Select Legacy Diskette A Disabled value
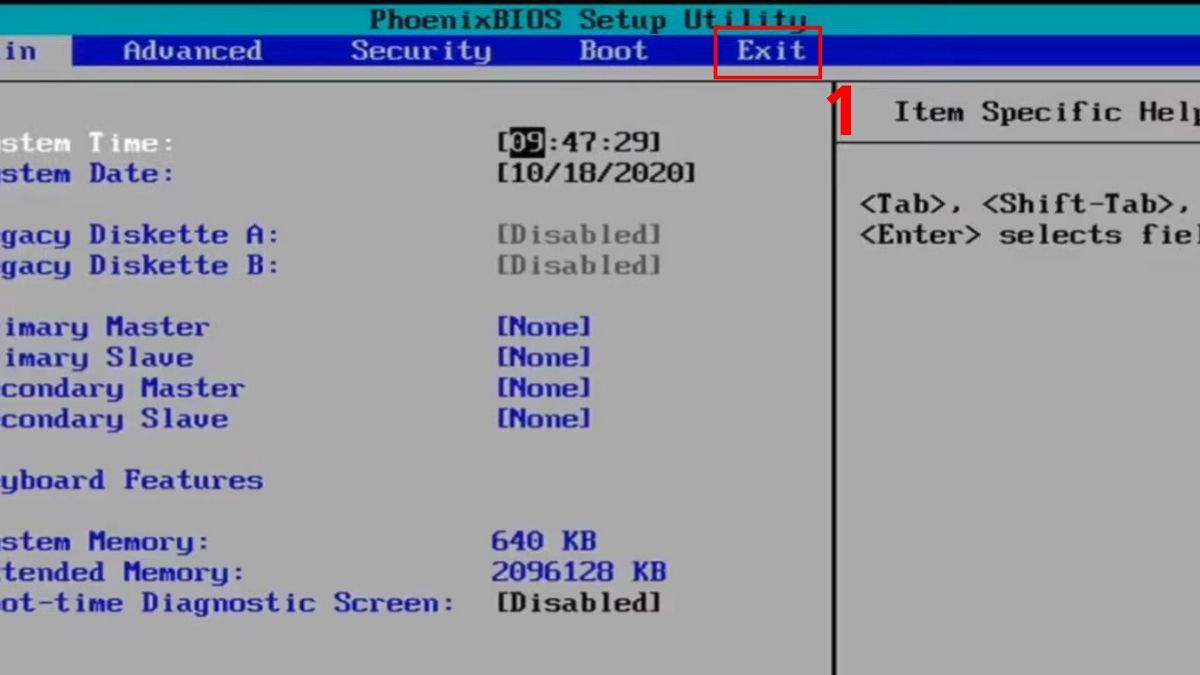Screen dimensions: 1200x675 [x=579, y=235]
